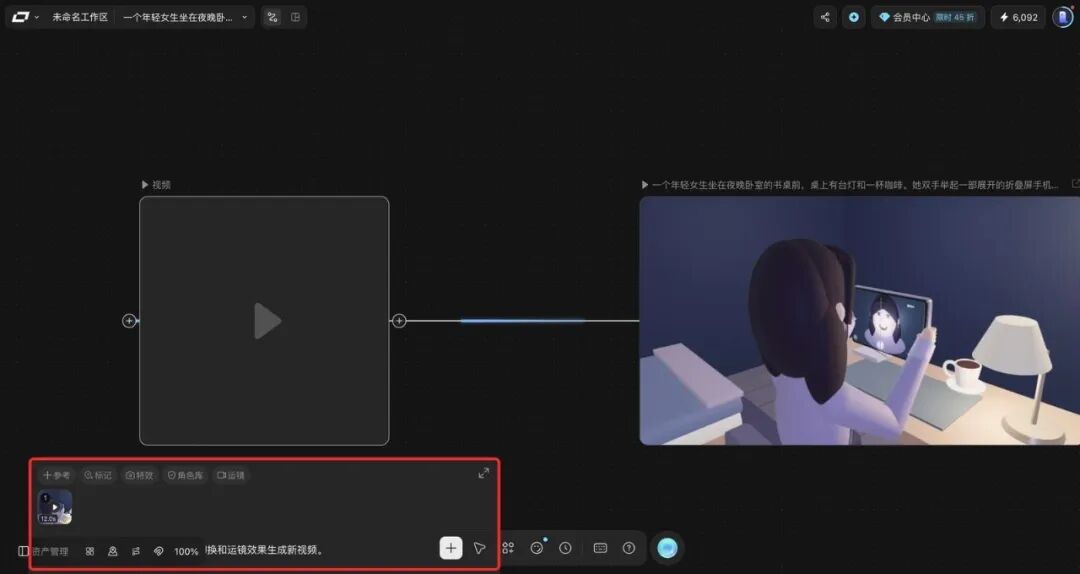Open the user avatar profile
Image resolution: width=1080 pixels, height=574 pixels.
coord(1063,17)
